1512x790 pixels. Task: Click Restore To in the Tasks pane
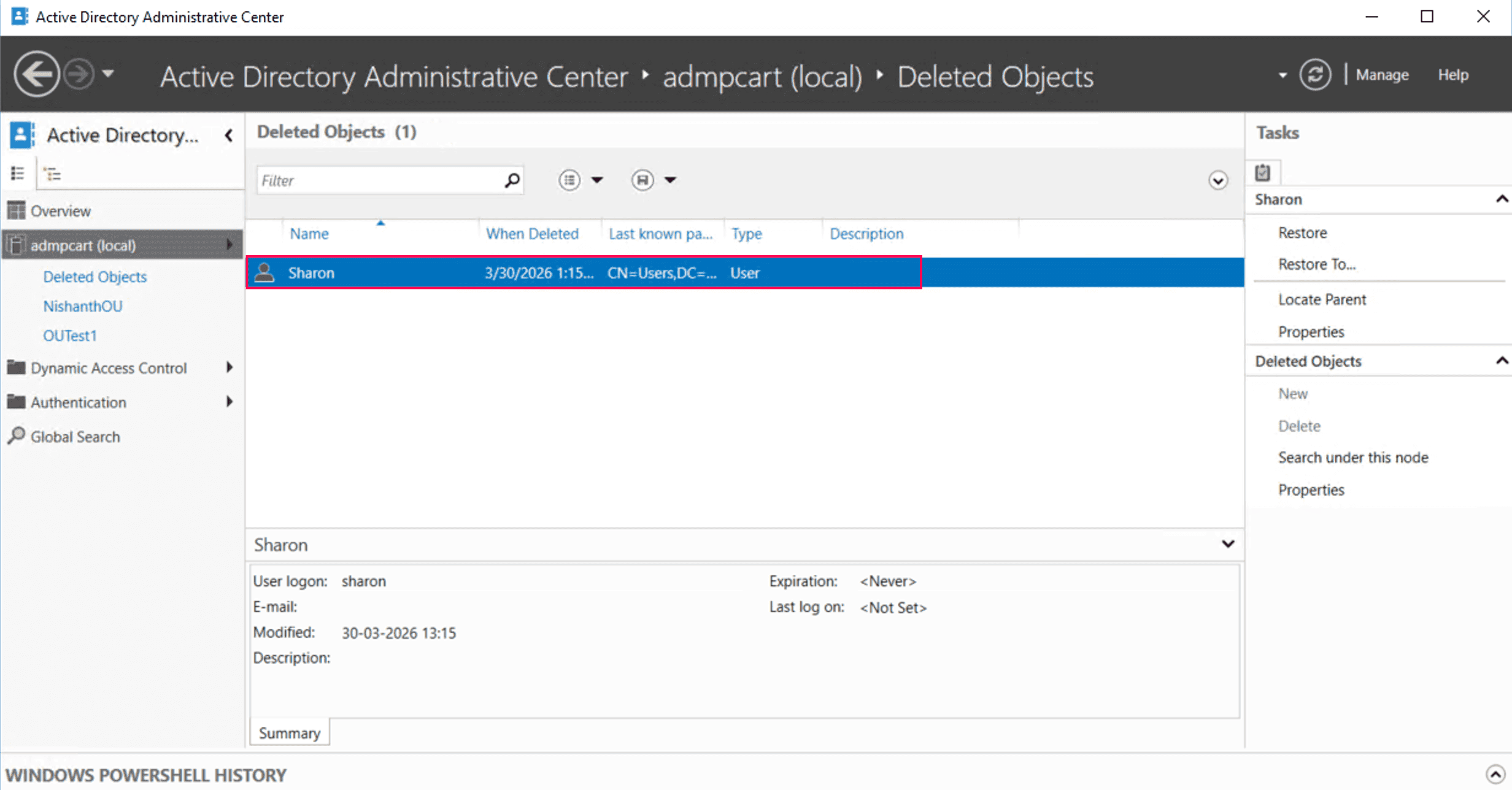click(x=1317, y=264)
